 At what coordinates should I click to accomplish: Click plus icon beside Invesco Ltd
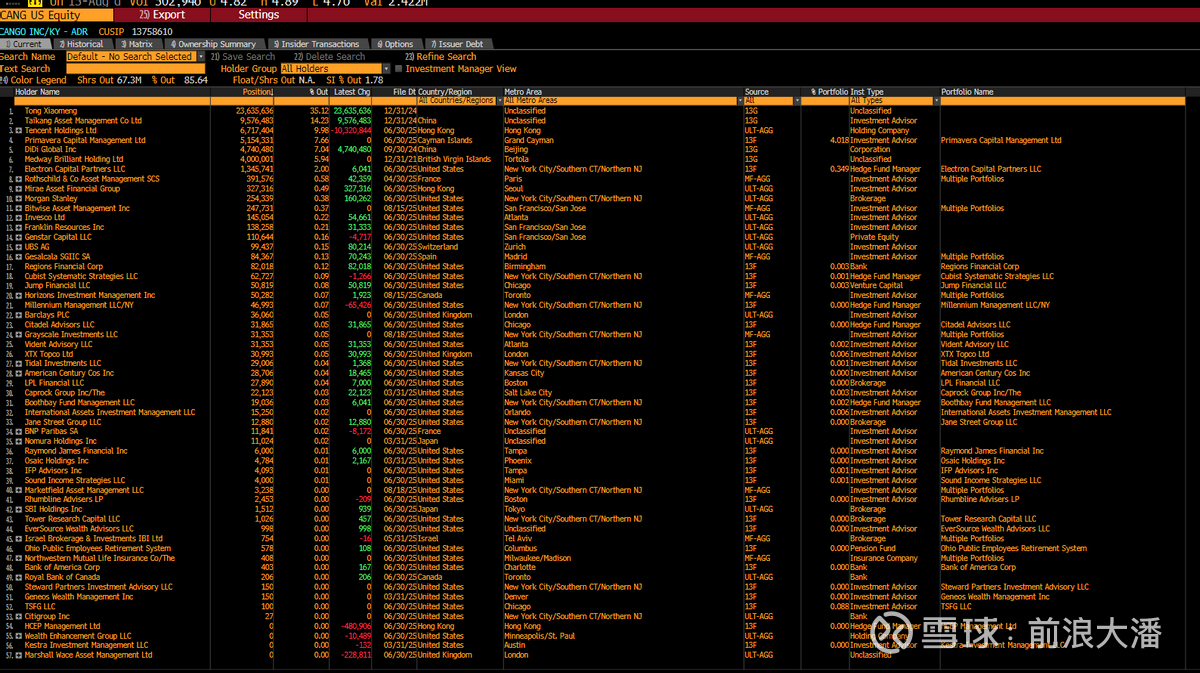[x=18, y=218]
